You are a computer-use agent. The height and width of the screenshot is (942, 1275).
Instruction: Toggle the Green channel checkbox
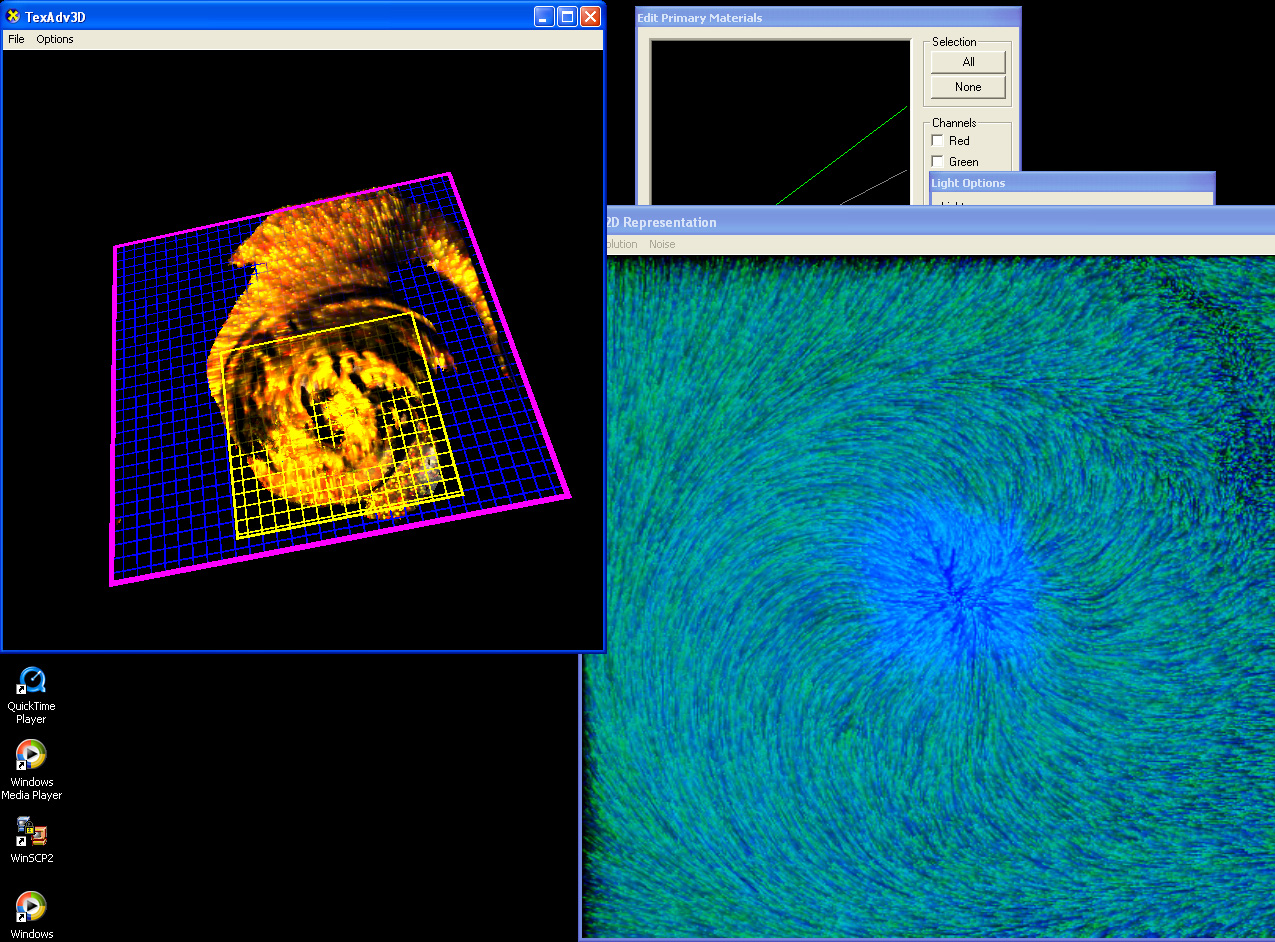(937, 162)
